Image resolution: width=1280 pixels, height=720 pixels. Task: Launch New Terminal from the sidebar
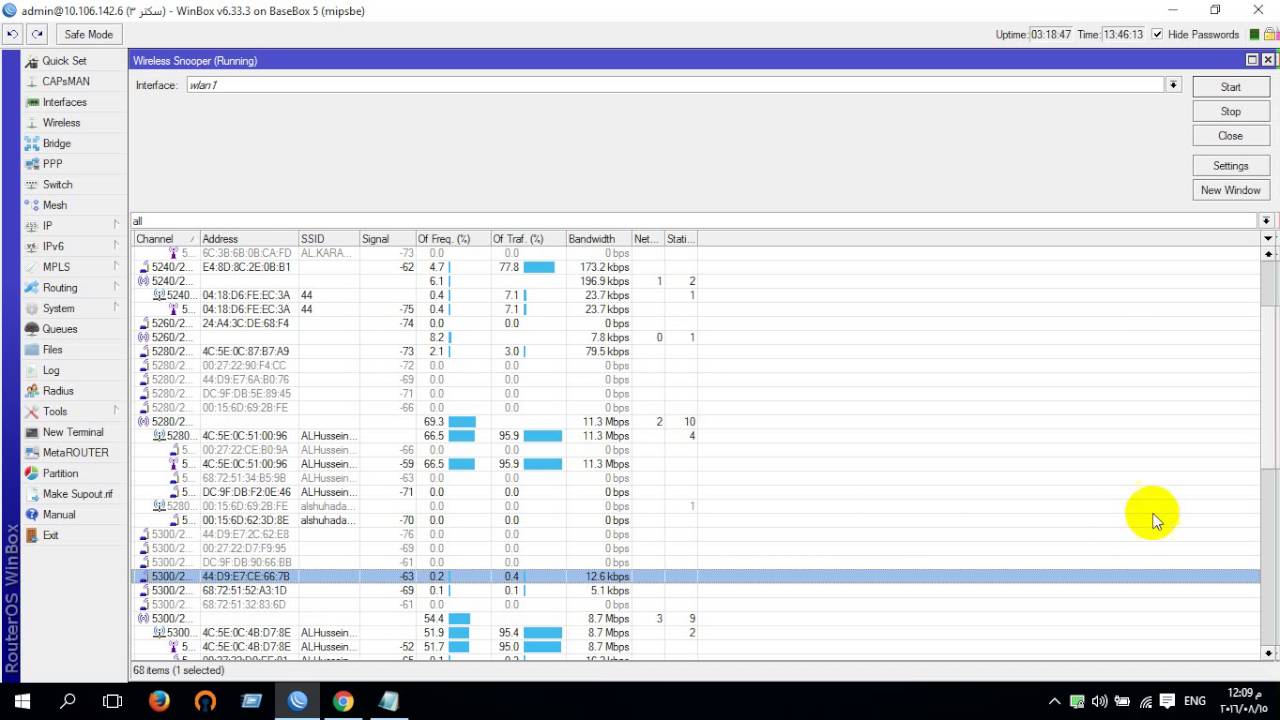coord(73,432)
